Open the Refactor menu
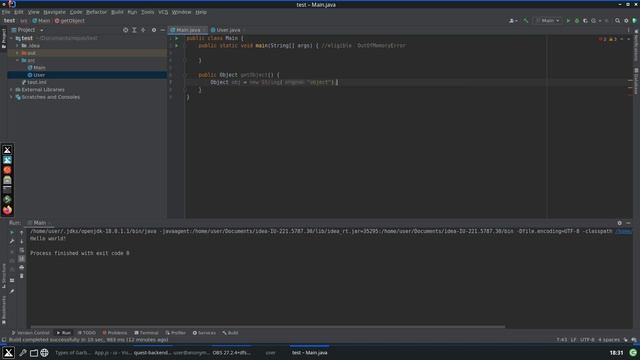Image resolution: width=640 pixels, height=360 pixels. point(96,12)
